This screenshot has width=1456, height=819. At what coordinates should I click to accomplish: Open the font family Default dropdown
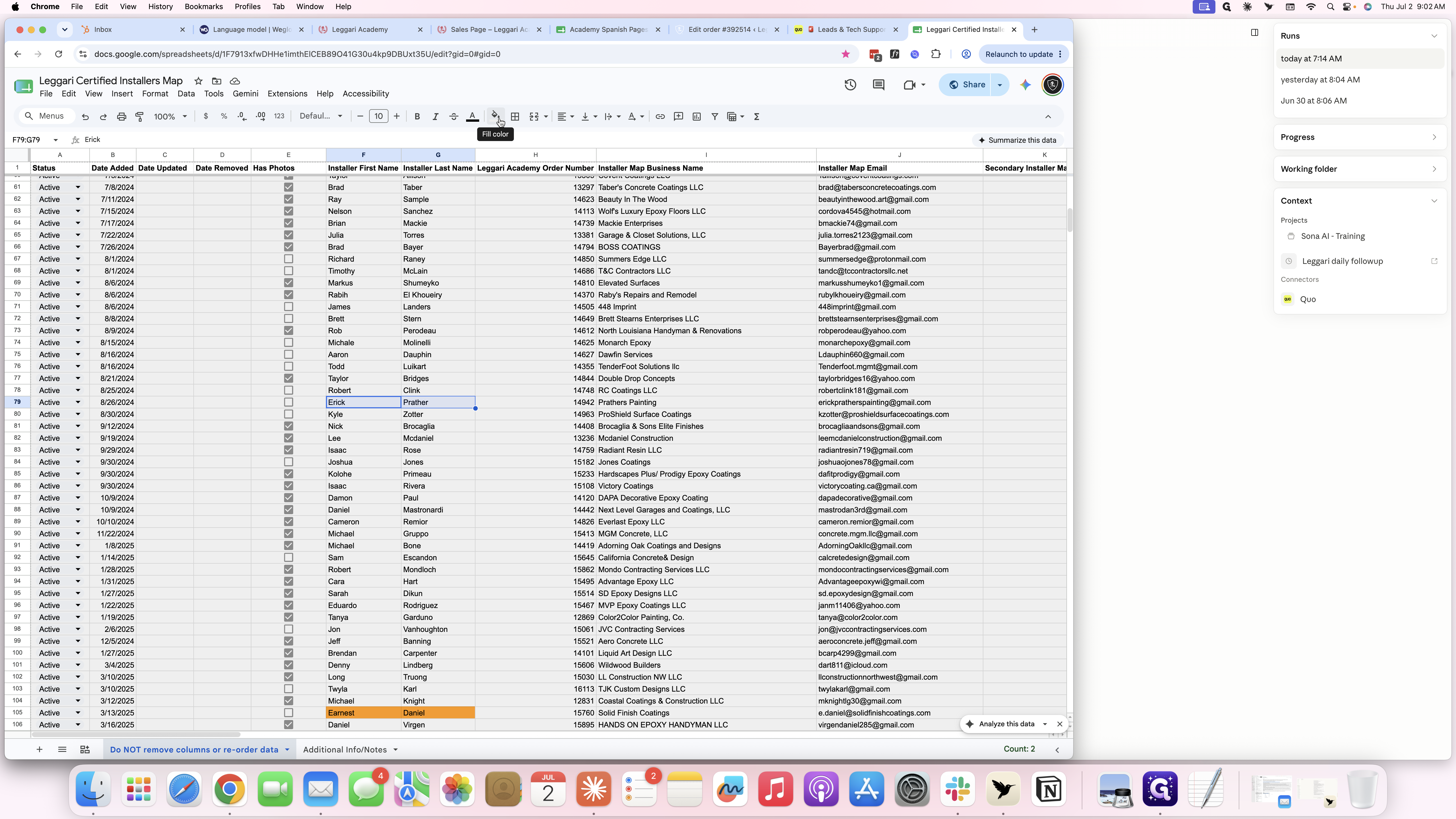(x=320, y=116)
